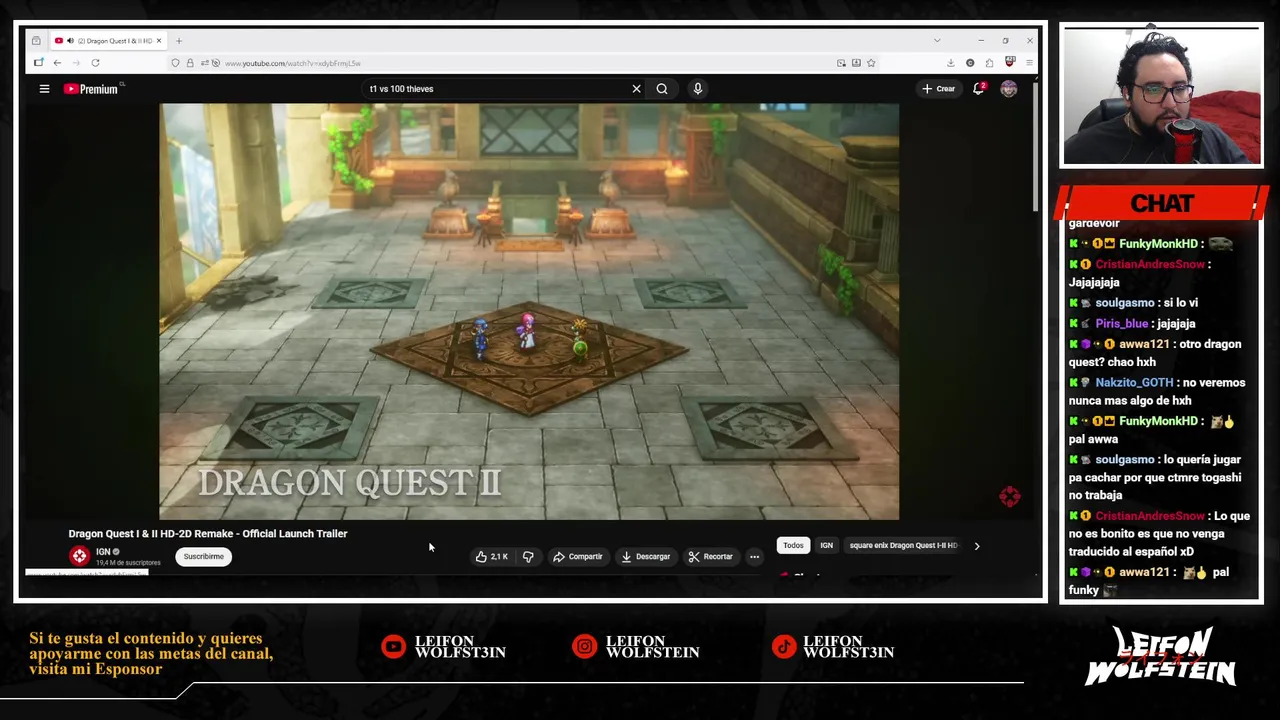Open Instagram LEIFON WOLFSTEIN social banner
The image size is (1280, 720).
click(638, 647)
